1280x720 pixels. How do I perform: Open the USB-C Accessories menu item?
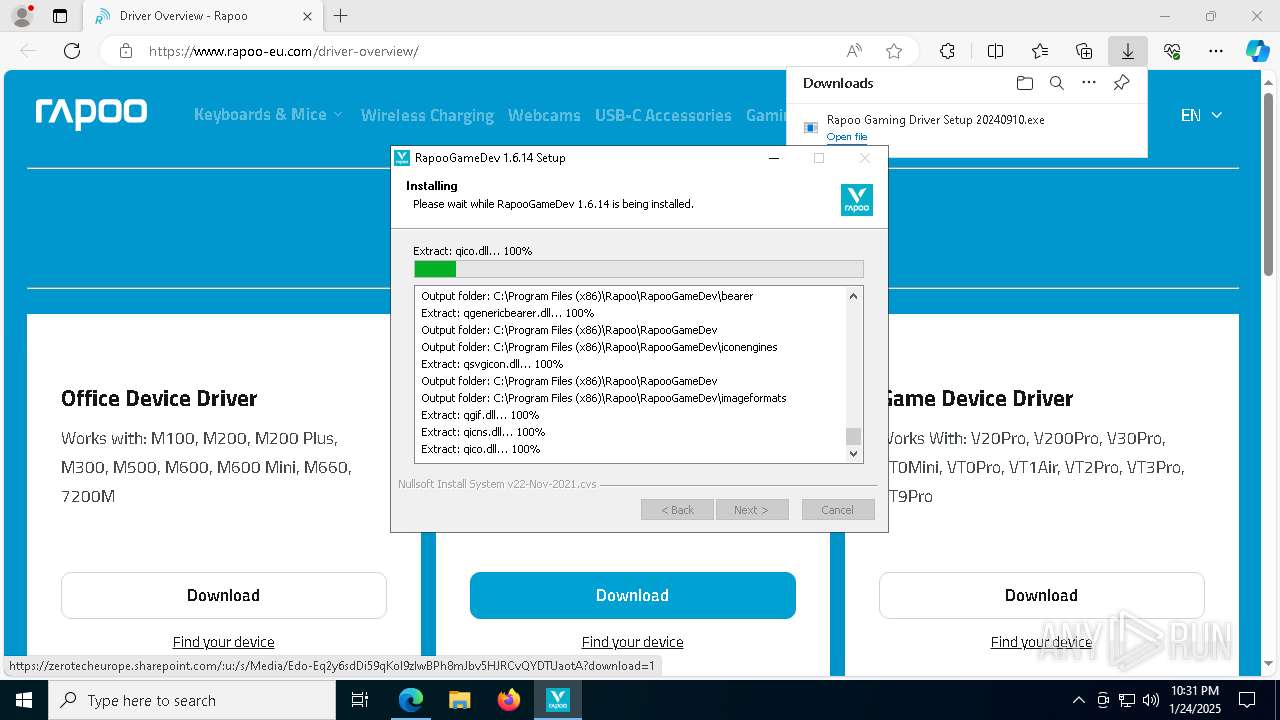(663, 115)
